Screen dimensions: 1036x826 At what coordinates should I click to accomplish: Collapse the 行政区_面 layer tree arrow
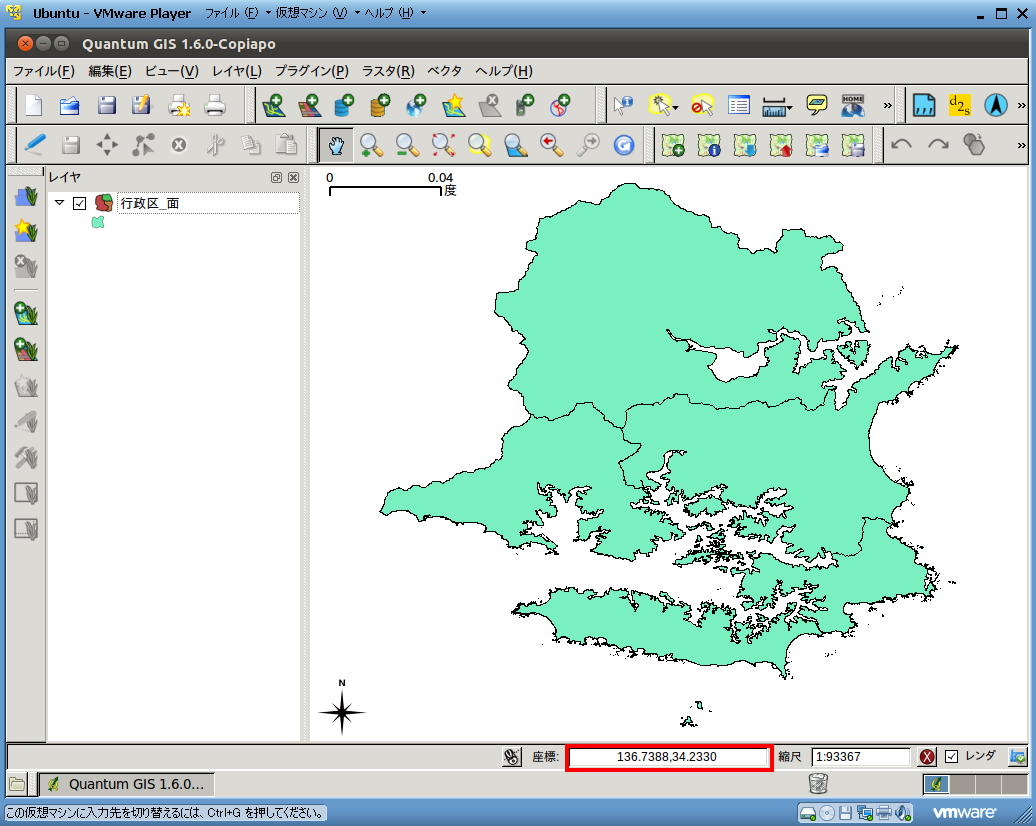[x=60, y=202]
